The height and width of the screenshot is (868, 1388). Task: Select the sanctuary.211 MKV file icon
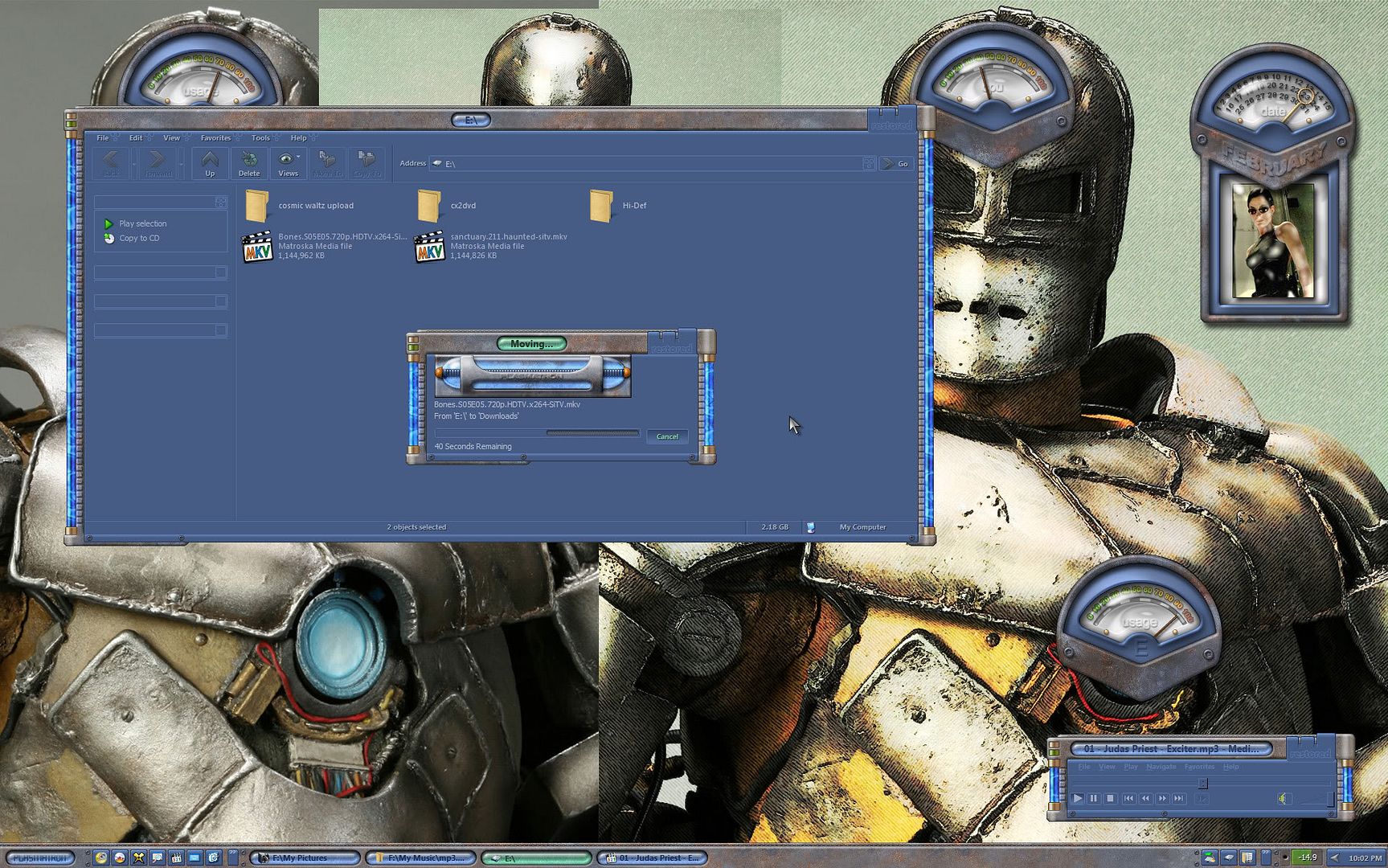click(x=429, y=247)
